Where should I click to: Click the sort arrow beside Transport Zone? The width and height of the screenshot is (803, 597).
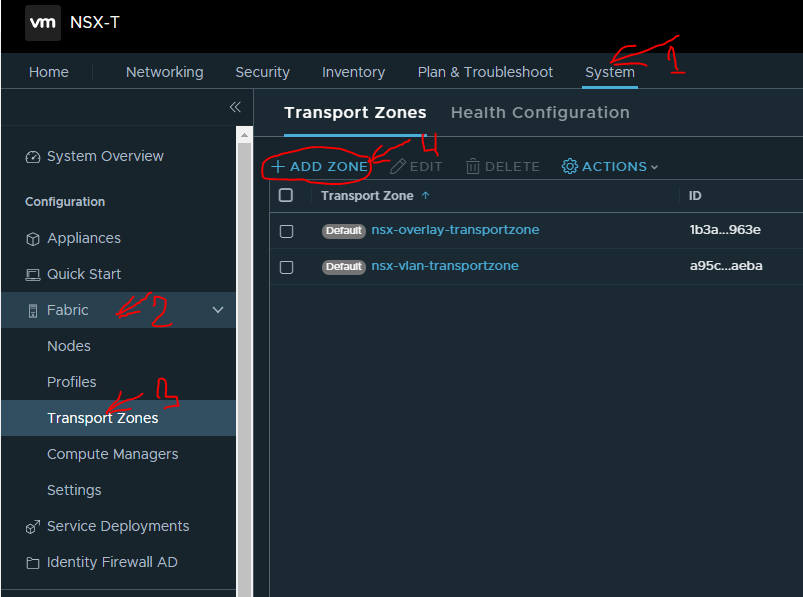pyautogui.click(x=426, y=196)
